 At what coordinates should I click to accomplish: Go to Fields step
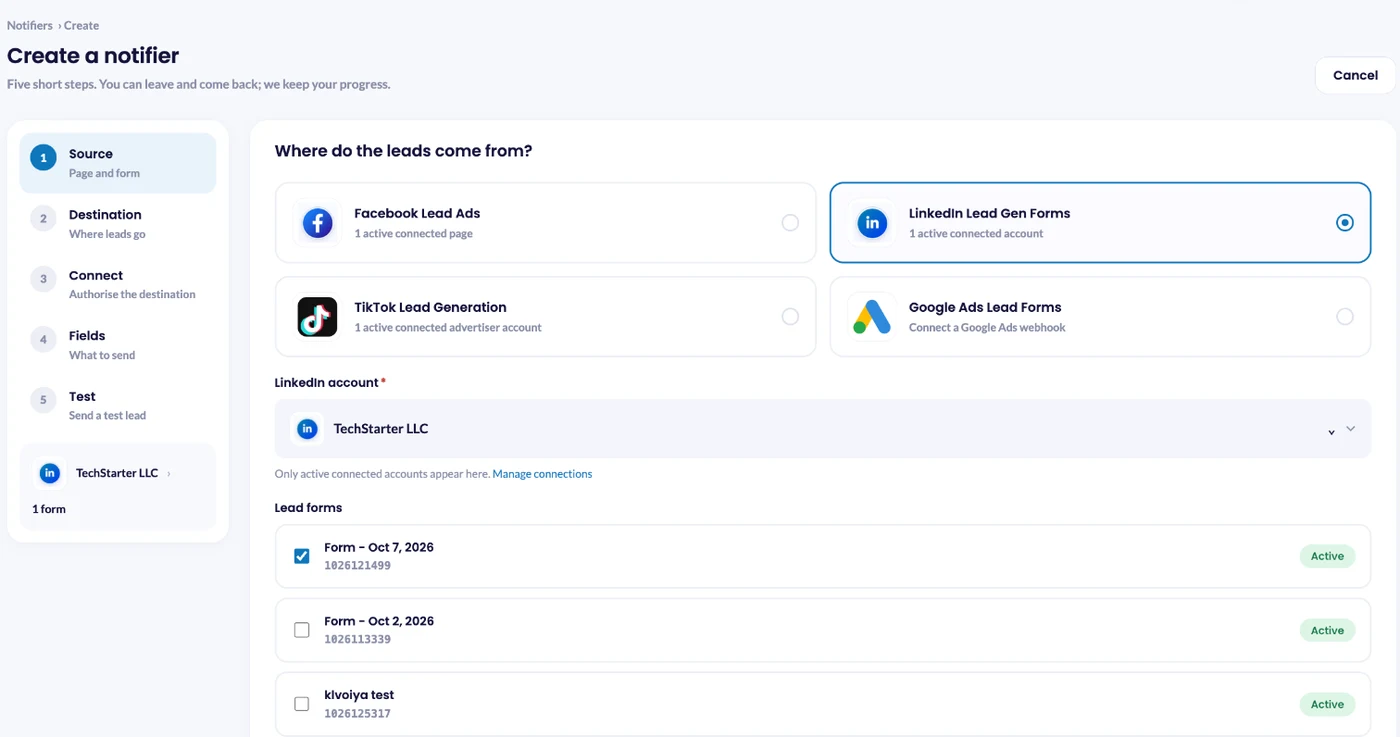(118, 345)
